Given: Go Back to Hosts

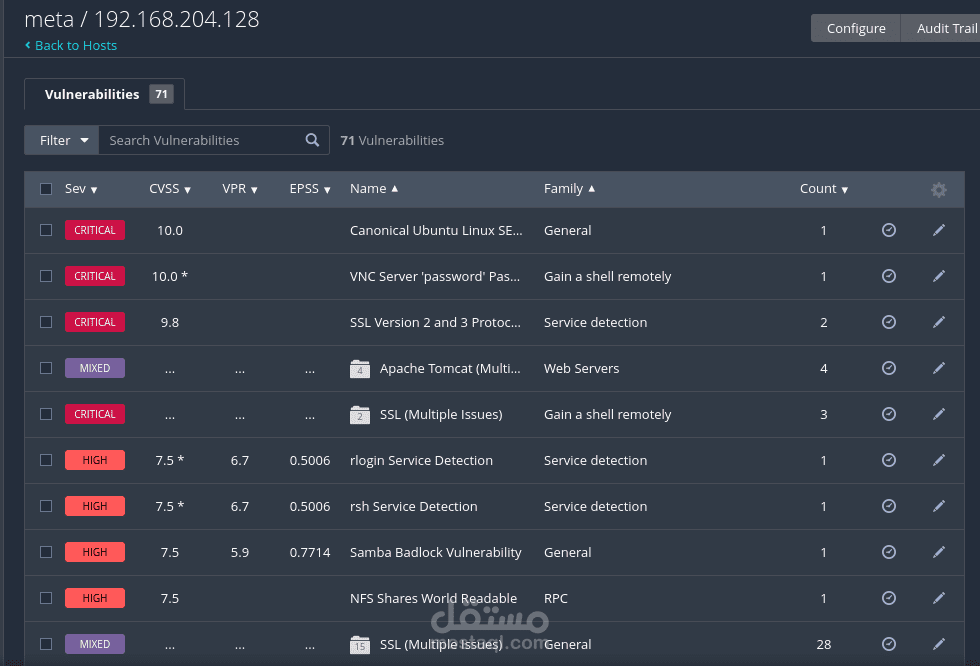Looking at the screenshot, I should tap(71, 46).
